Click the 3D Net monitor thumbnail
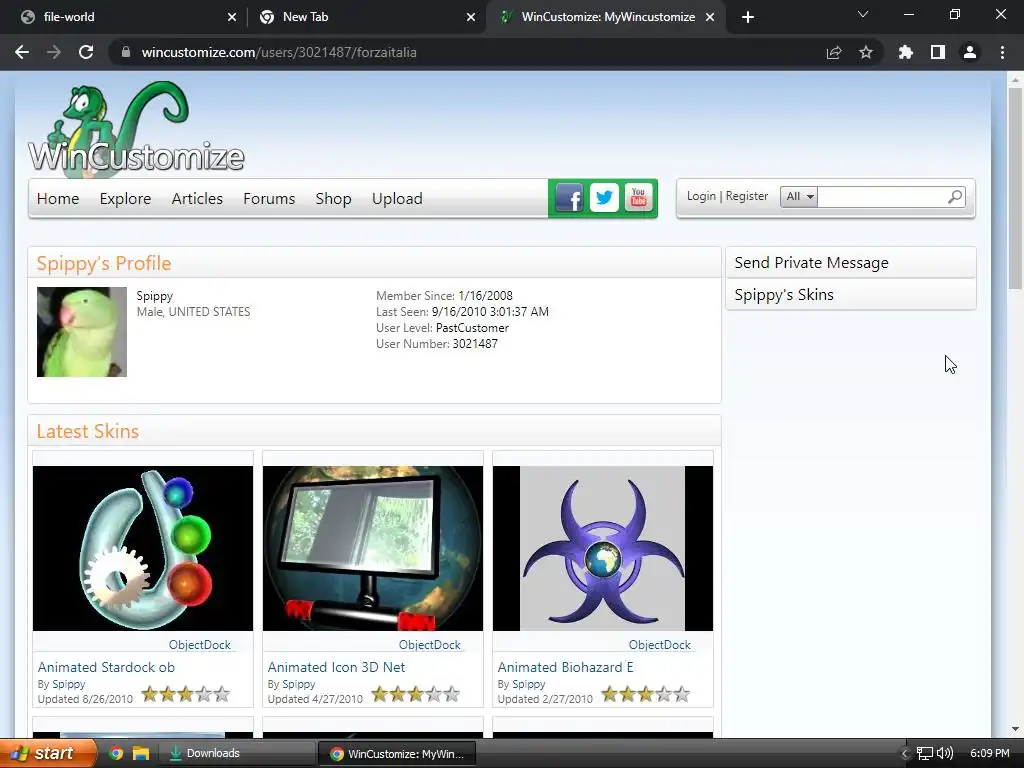Image resolution: width=1024 pixels, height=768 pixels. (x=373, y=548)
